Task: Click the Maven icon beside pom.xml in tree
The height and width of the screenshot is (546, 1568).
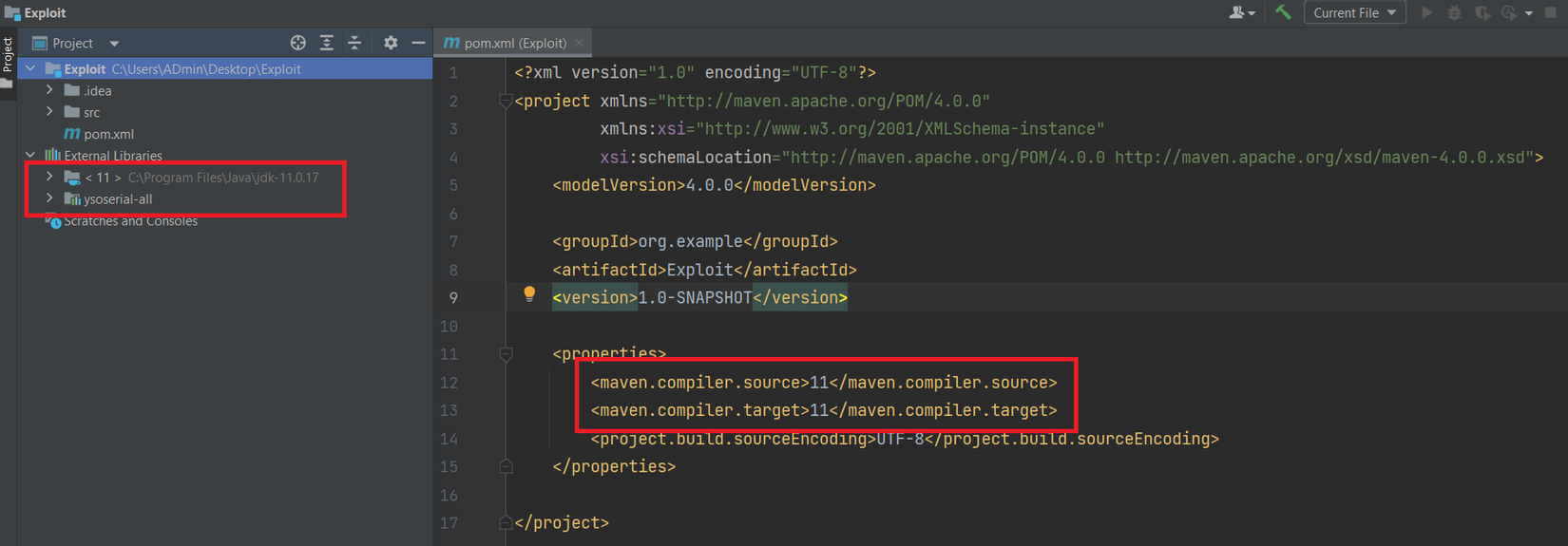Action: click(71, 134)
